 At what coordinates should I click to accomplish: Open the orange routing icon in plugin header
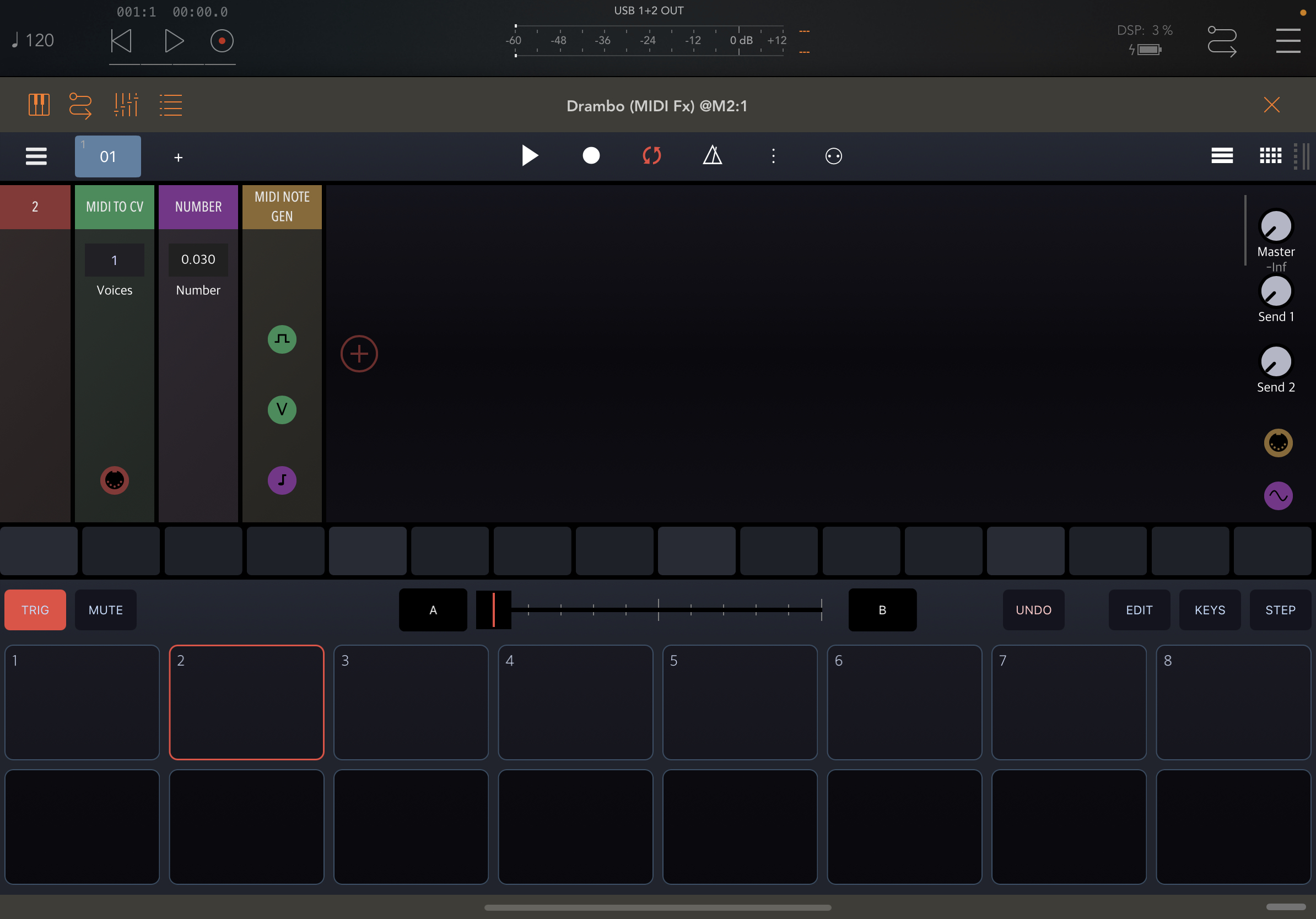[x=80, y=105]
